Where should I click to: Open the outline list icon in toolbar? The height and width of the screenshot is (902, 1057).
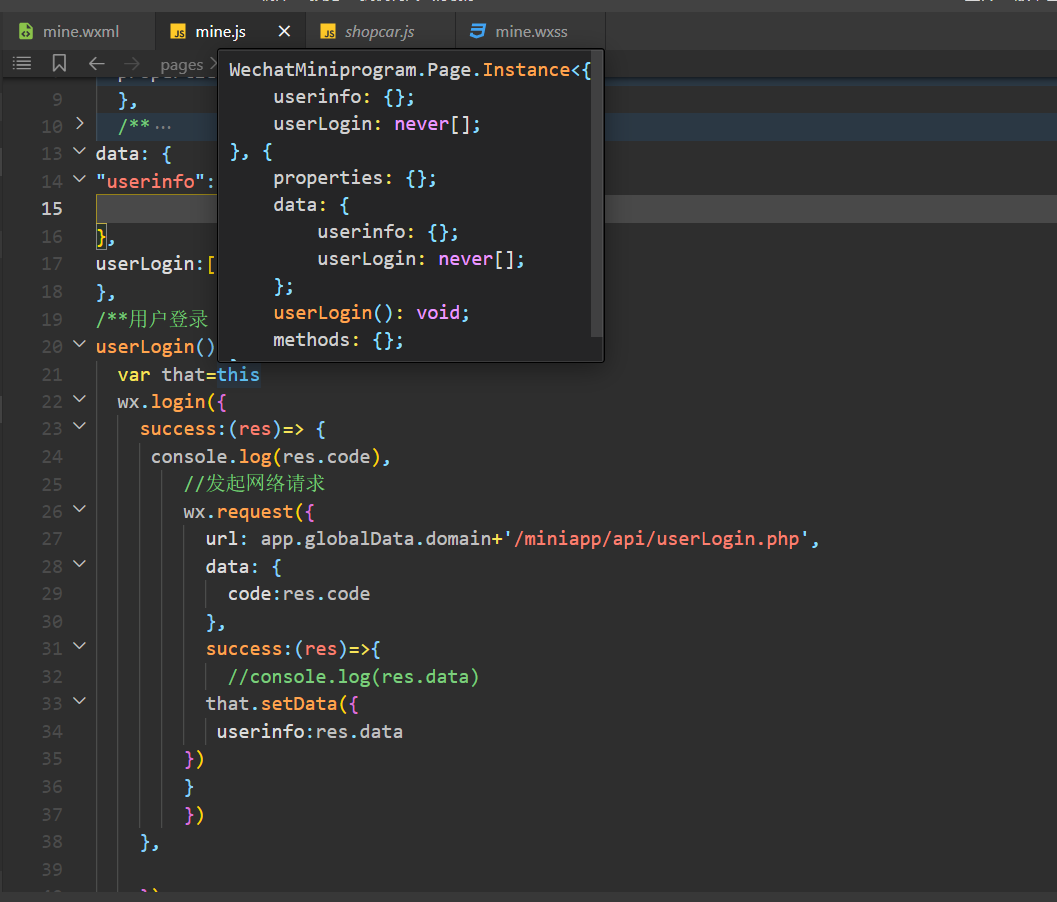(x=22, y=63)
